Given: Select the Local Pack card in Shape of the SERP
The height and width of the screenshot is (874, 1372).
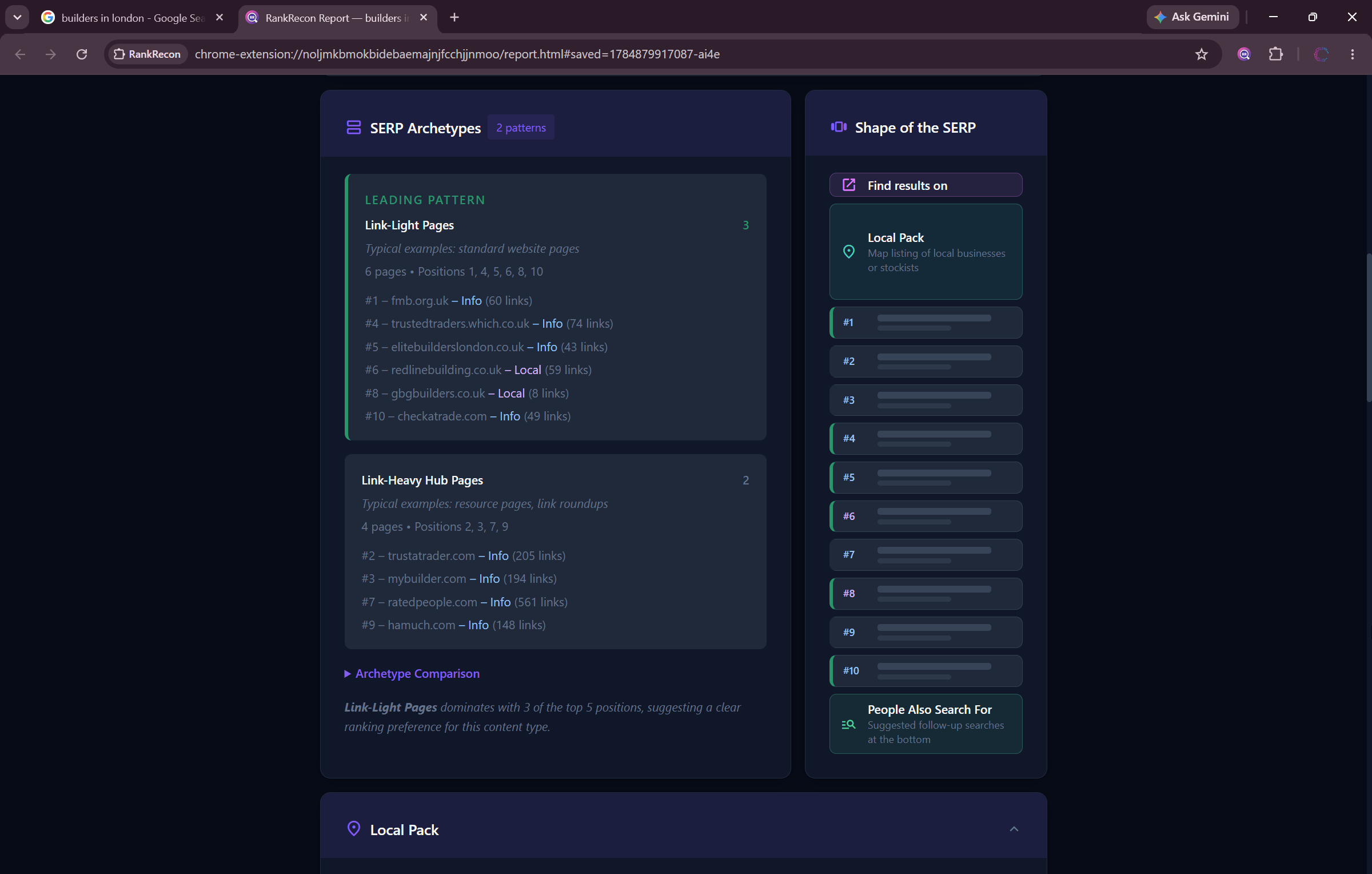Looking at the screenshot, I should click(x=926, y=252).
